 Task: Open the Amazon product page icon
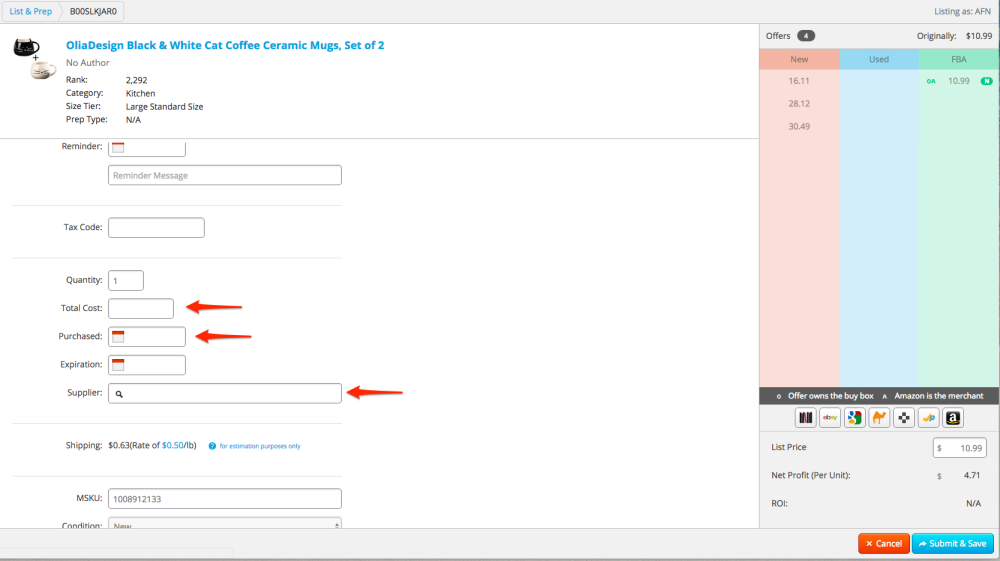pos(953,418)
